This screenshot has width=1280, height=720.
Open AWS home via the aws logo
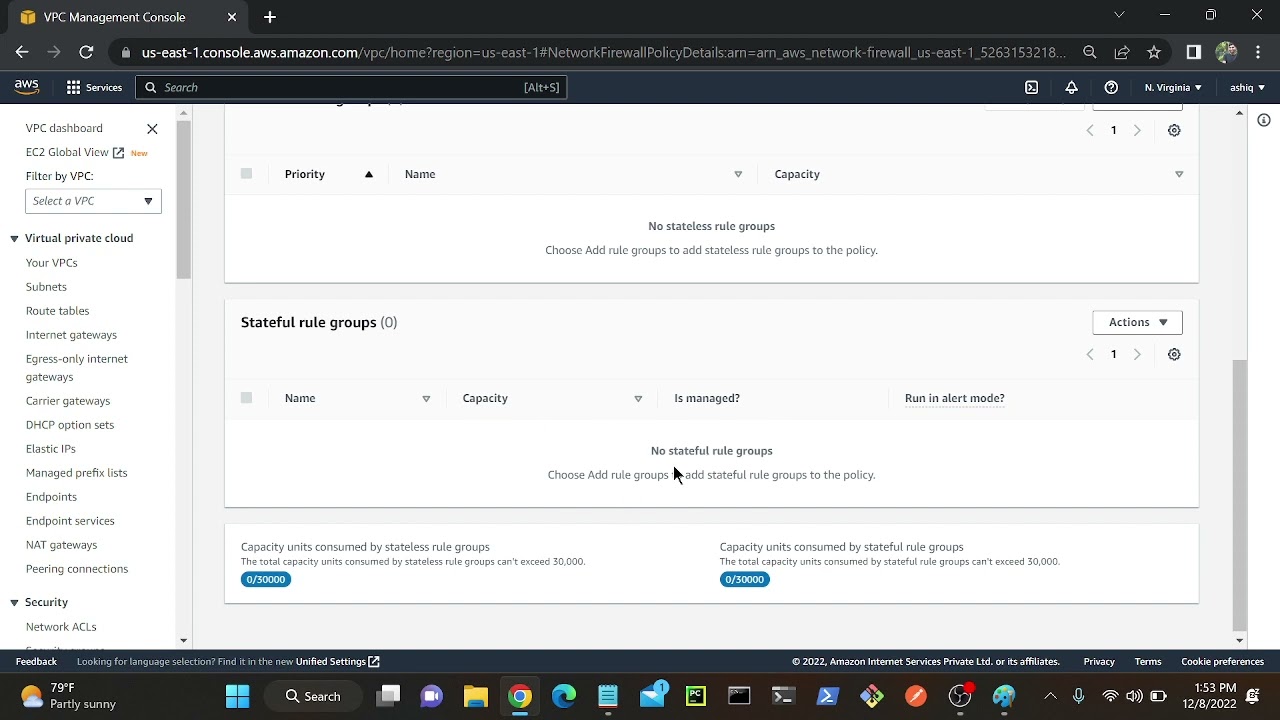(x=27, y=87)
